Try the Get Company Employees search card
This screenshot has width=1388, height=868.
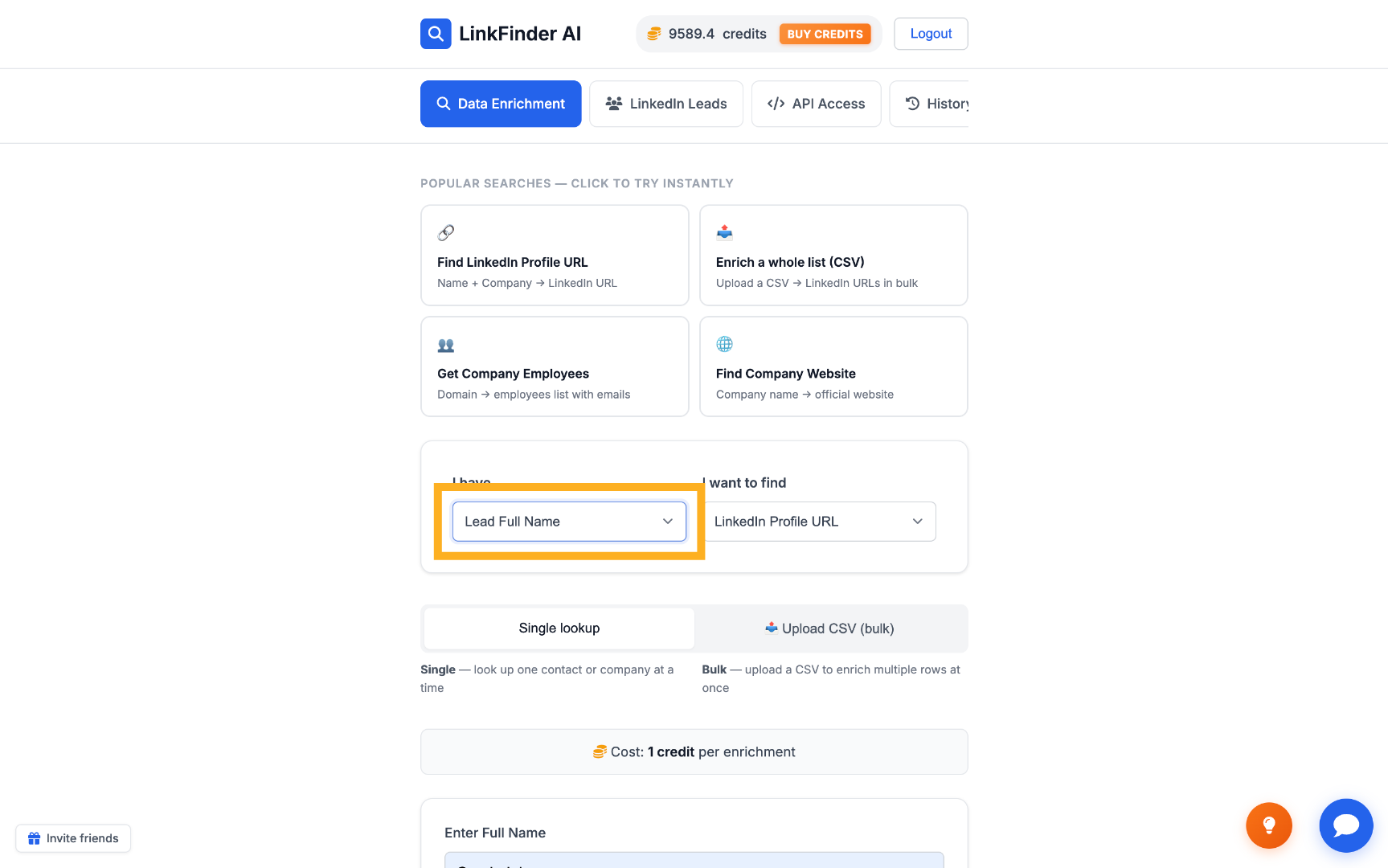[555, 366]
